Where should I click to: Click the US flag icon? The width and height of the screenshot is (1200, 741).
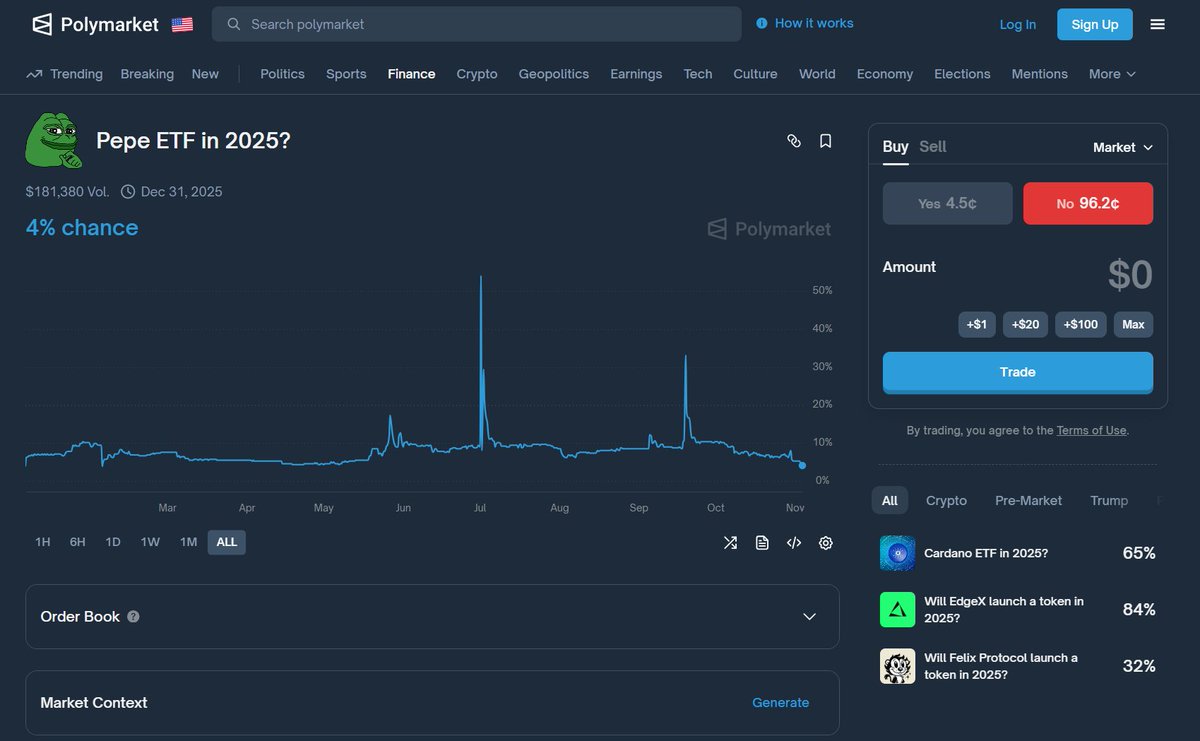(x=182, y=24)
